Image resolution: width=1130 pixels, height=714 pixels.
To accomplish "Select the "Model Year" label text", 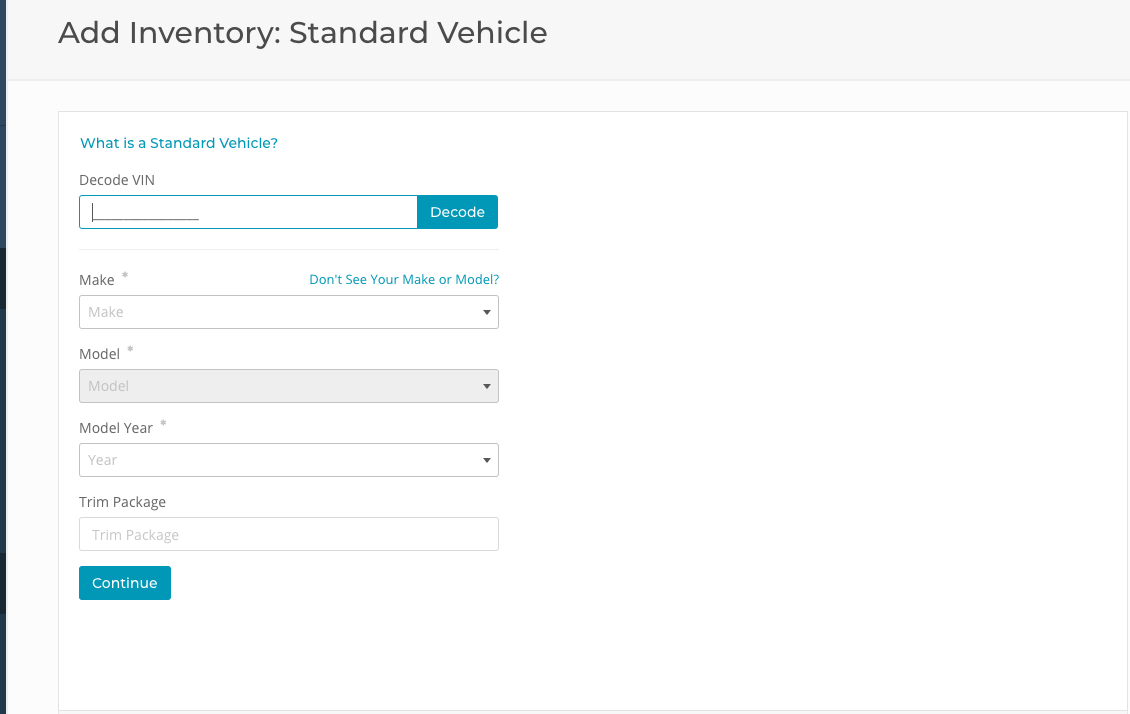I will coord(116,428).
